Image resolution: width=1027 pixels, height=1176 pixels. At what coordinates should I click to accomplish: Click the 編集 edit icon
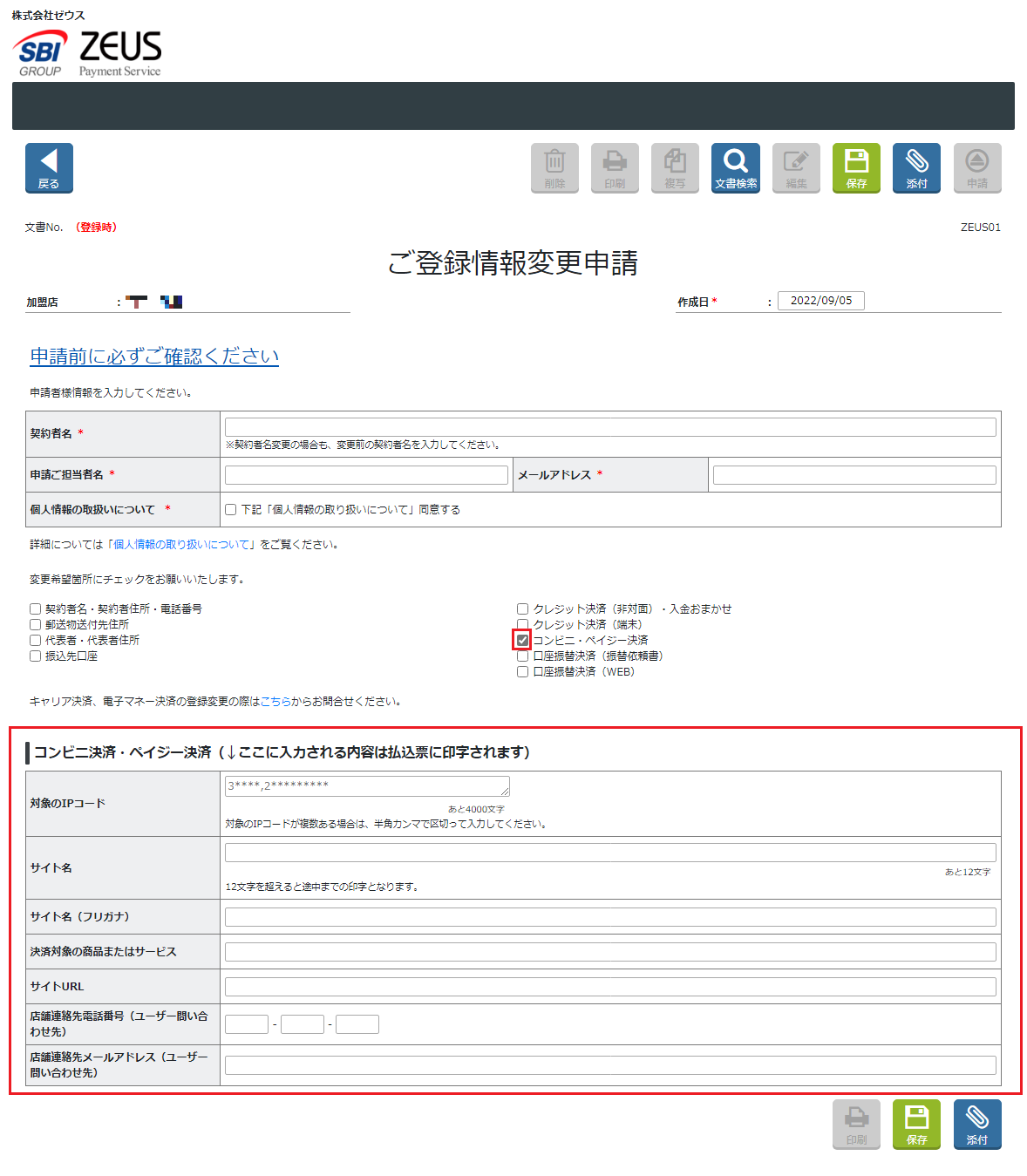coord(796,167)
